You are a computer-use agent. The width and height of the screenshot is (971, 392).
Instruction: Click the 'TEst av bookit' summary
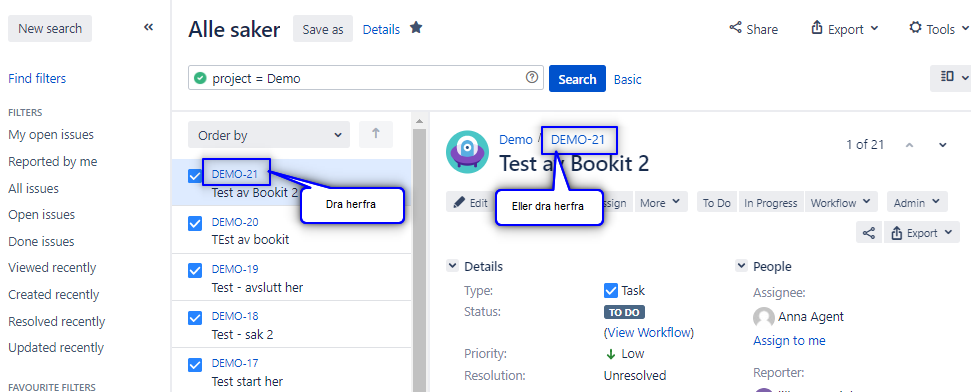pyautogui.click(x=250, y=239)
